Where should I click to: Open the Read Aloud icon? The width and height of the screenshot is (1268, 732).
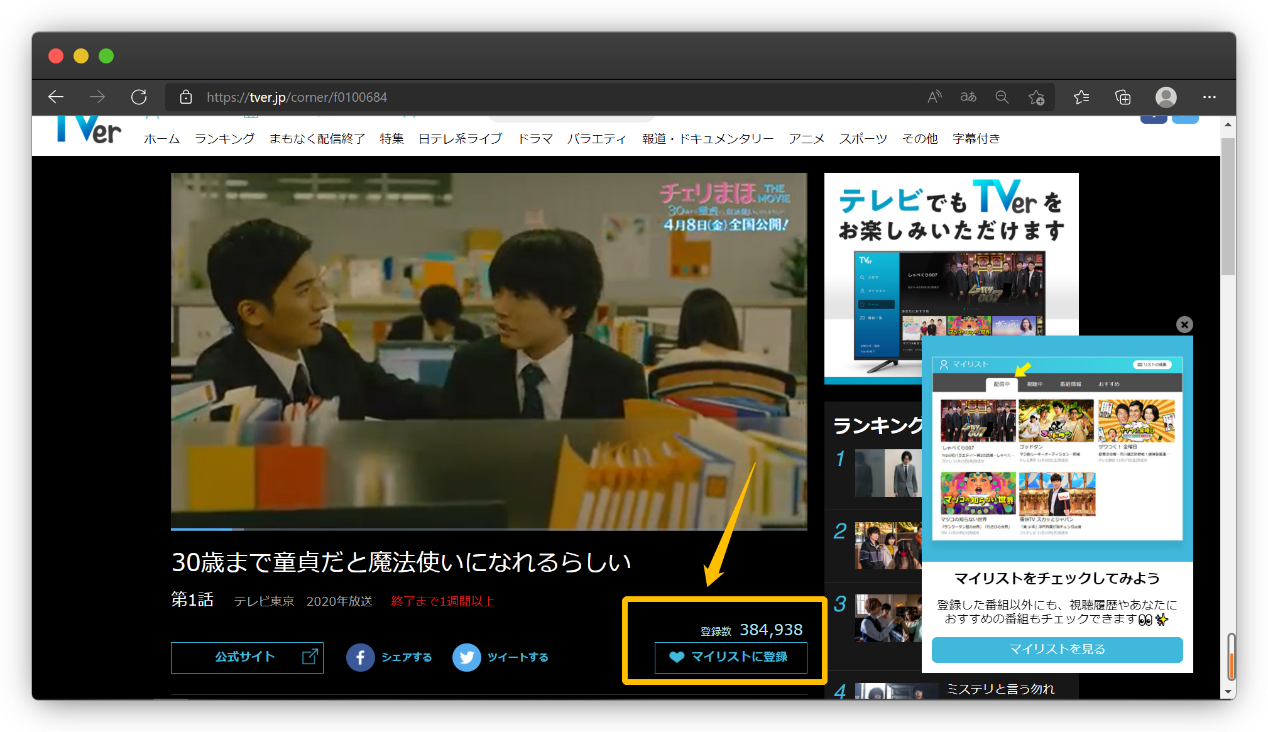point(935,97)
